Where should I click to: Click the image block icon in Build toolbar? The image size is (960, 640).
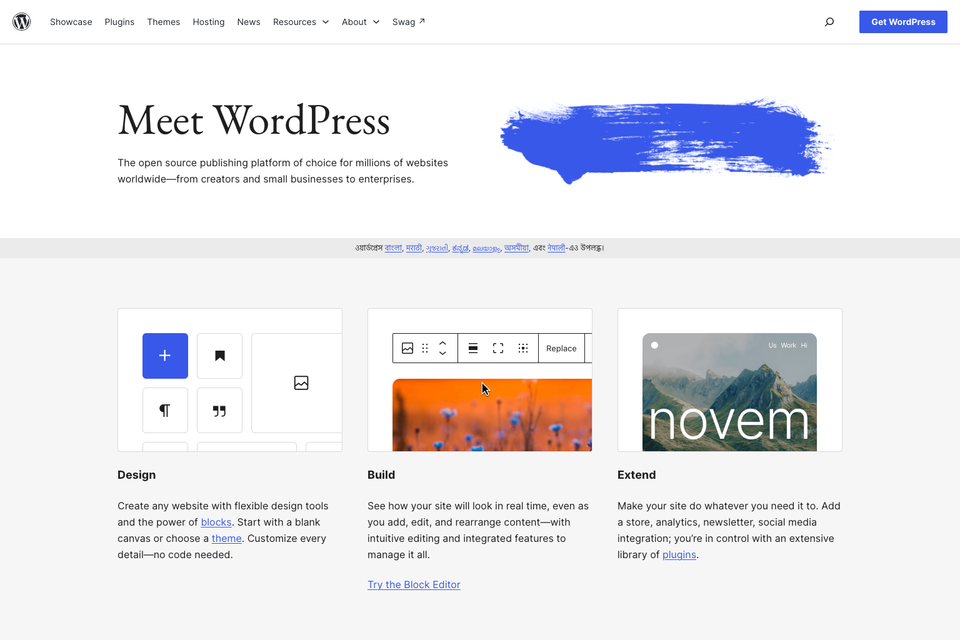(x=407, y=348)
